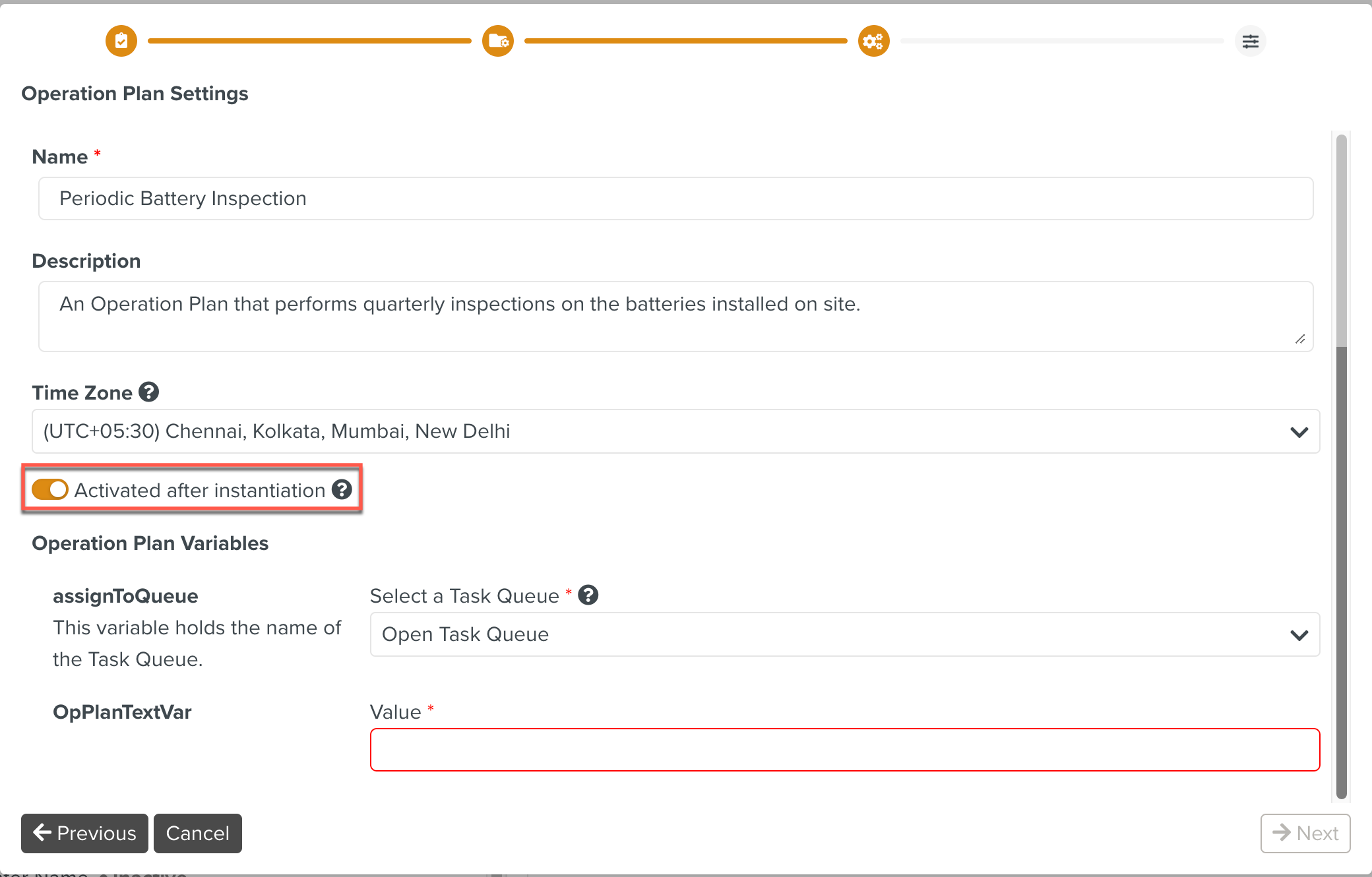
Task: Click the folder gear wizard step icon
Action: [x=498, y=42]
